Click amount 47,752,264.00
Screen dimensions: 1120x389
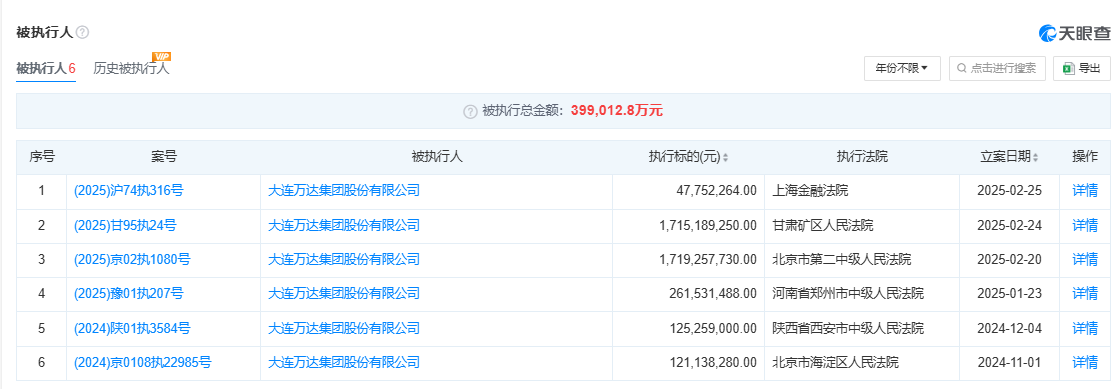click(x=716, y=191)
